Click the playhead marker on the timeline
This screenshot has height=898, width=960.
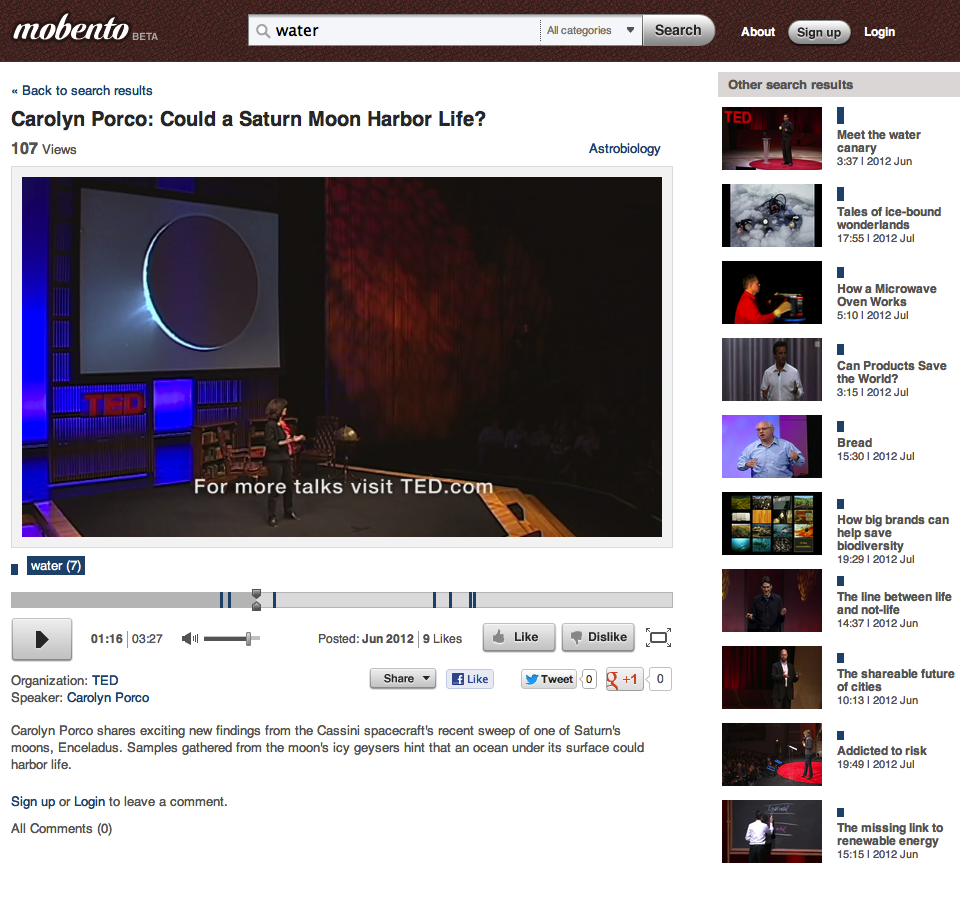click(x=257, y=600)
